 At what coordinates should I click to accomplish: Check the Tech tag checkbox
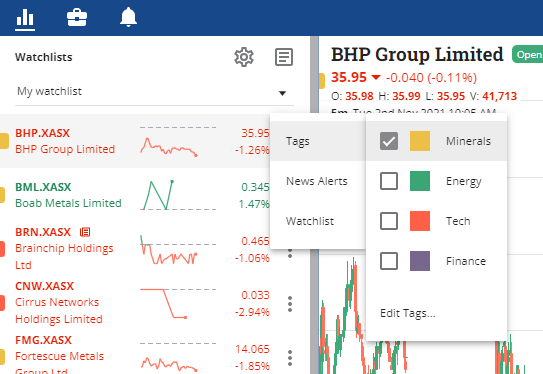389,221
